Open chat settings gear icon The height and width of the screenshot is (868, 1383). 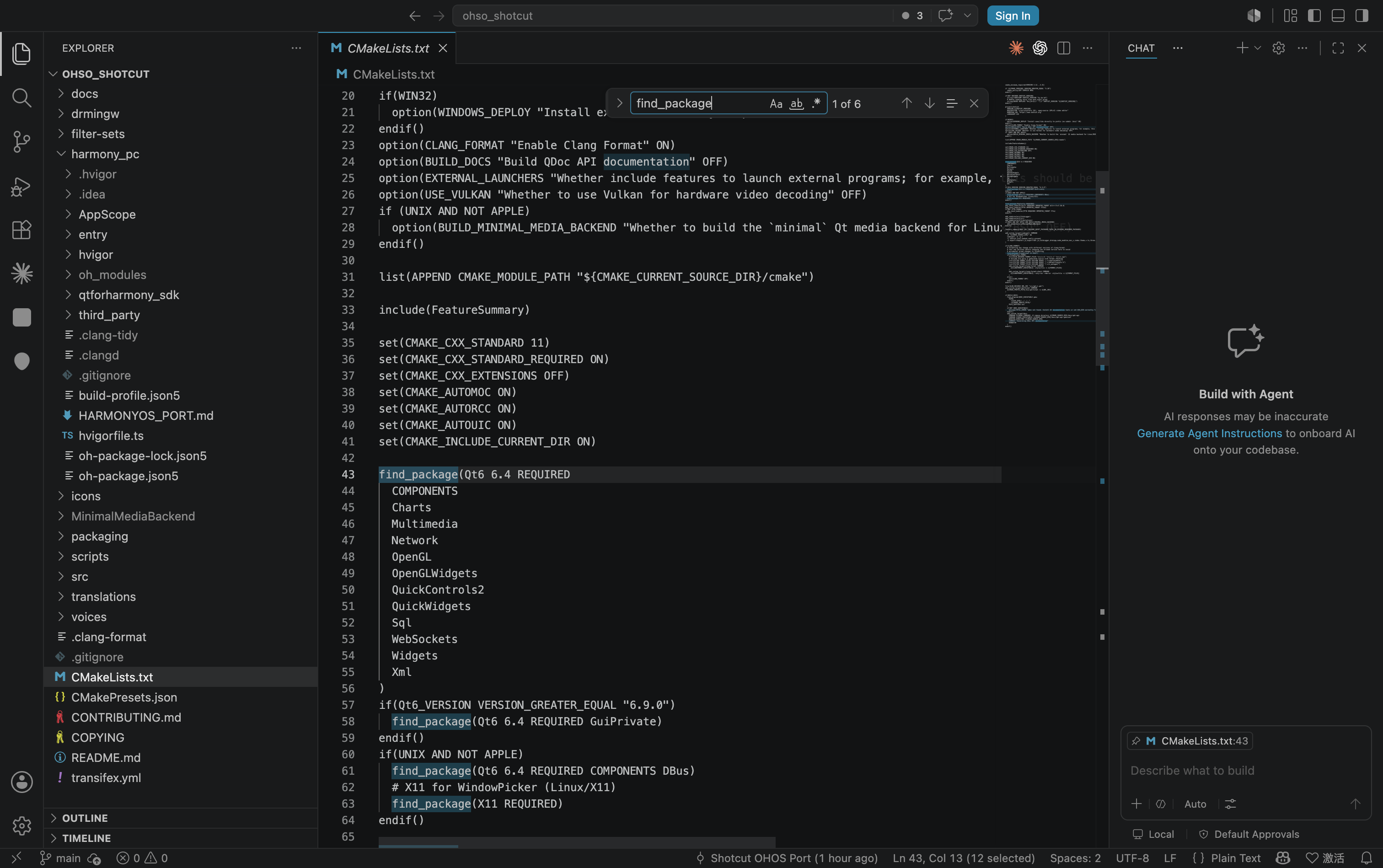click(x=1279, y=48)
